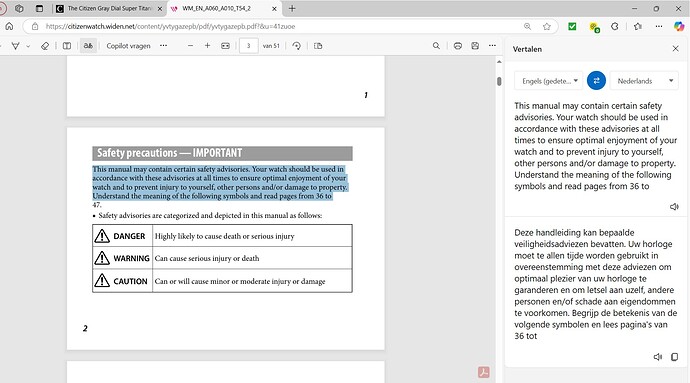Click the browser extensions puzzle icon
Viewport: 690px width, 383px height.
tap(615, 26)
